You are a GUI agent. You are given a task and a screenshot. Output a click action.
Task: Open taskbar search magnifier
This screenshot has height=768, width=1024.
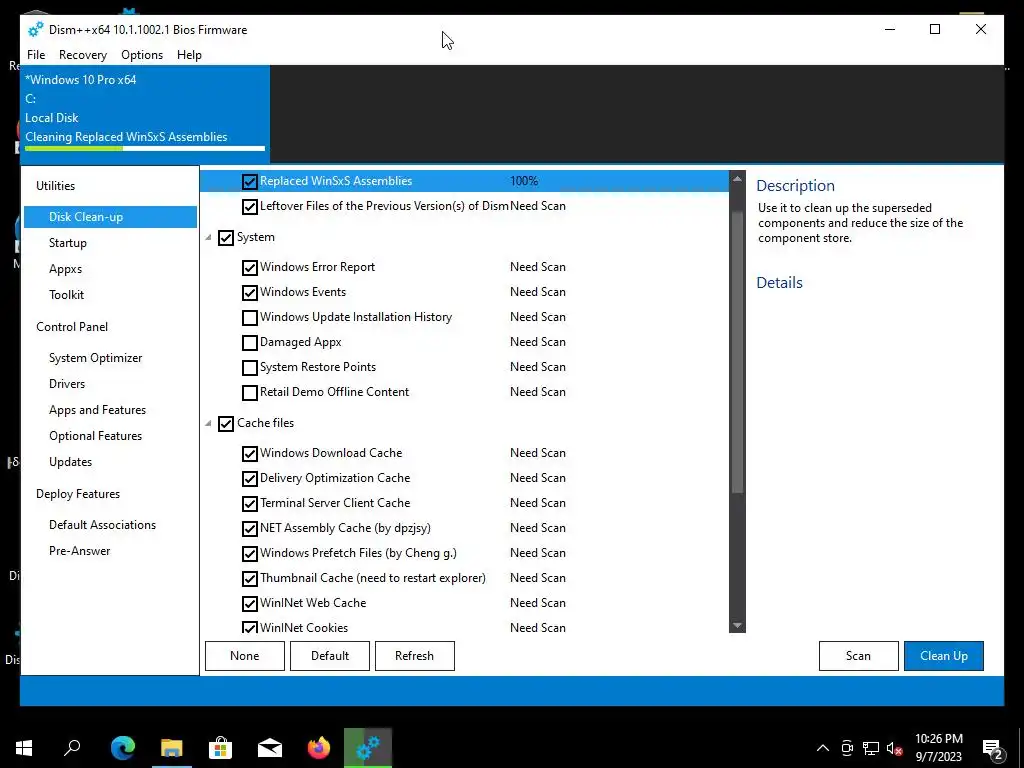point(72,748)
